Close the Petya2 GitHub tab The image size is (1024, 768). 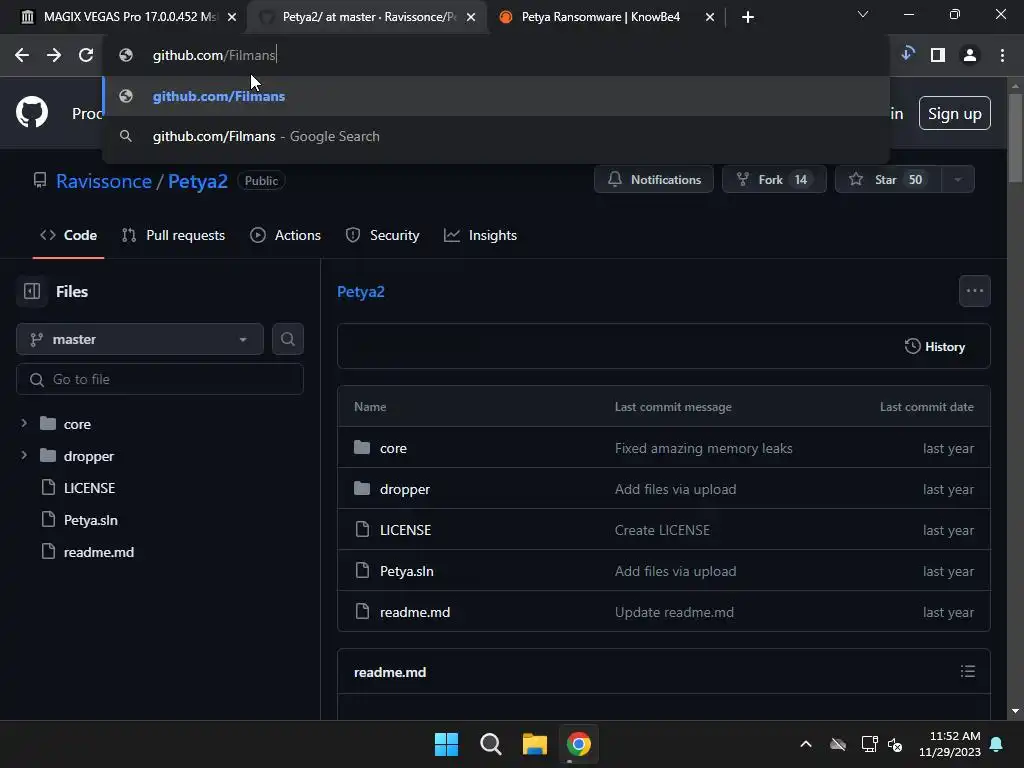(471, 17)
